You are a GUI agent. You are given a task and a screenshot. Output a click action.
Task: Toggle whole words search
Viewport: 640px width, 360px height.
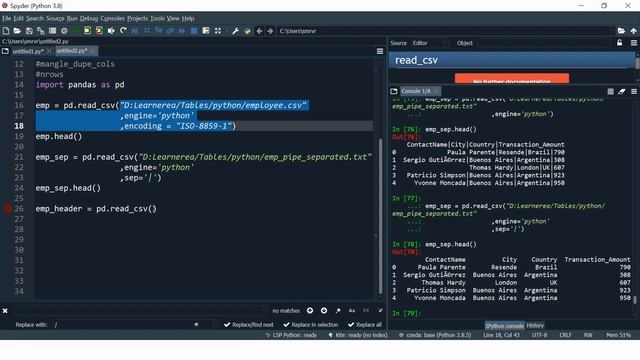pos(366,311)
